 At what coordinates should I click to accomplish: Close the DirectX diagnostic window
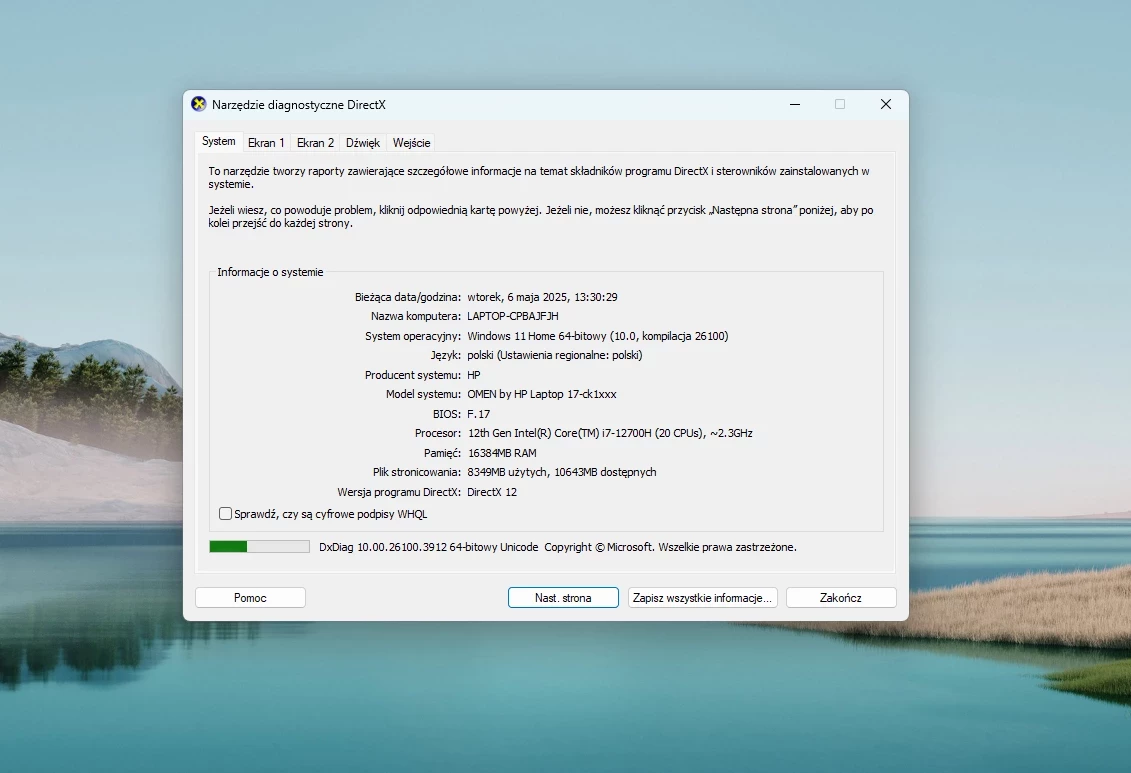point(886,105)
